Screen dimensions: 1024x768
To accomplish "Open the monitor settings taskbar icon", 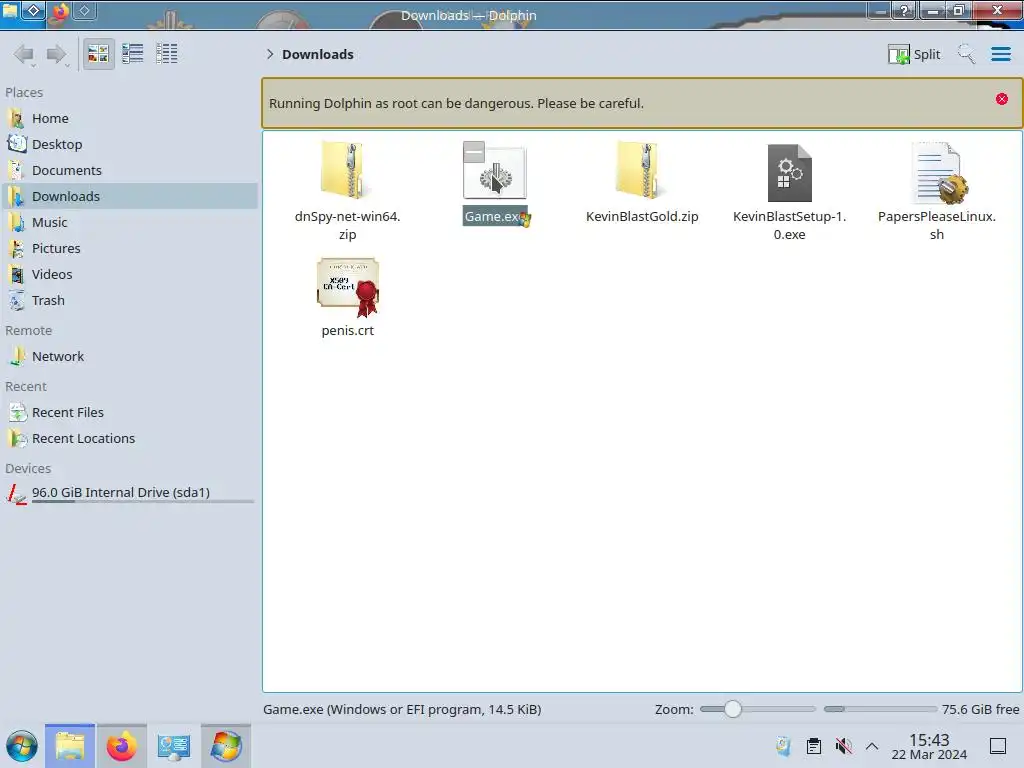I will 174,746.
